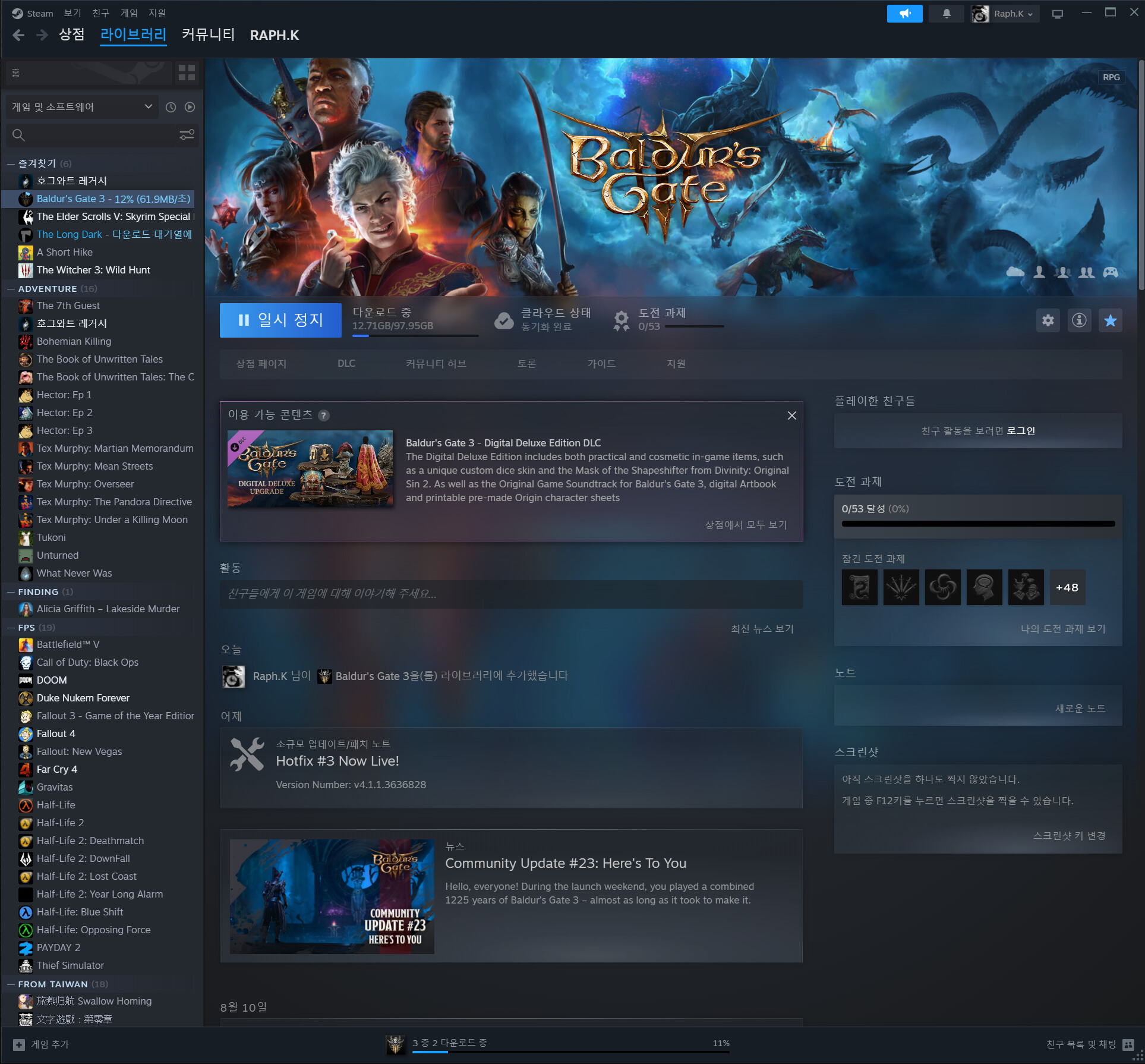The height and width of the screenshot is (1064, 1145).
Task: Open advanced filter options icon
Action: tap(187, 135)
